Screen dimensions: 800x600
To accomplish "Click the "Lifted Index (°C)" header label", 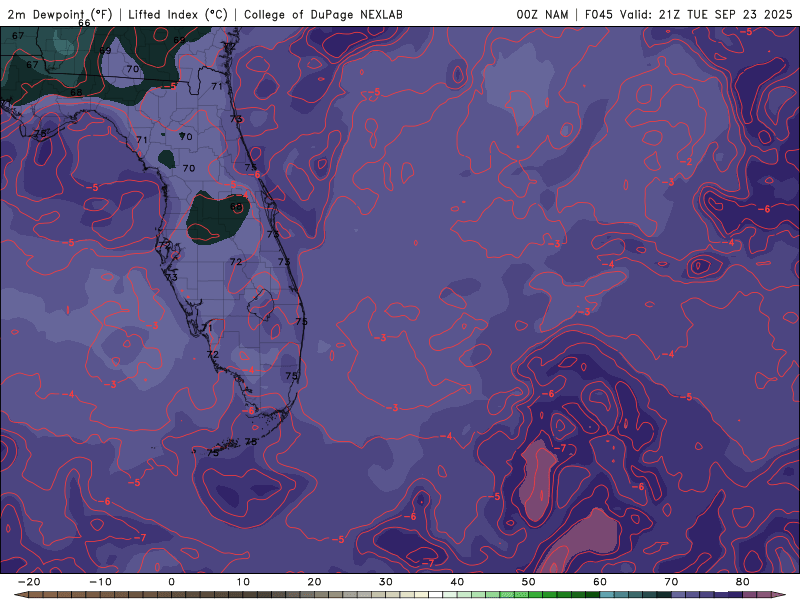I will coord(178,14).
